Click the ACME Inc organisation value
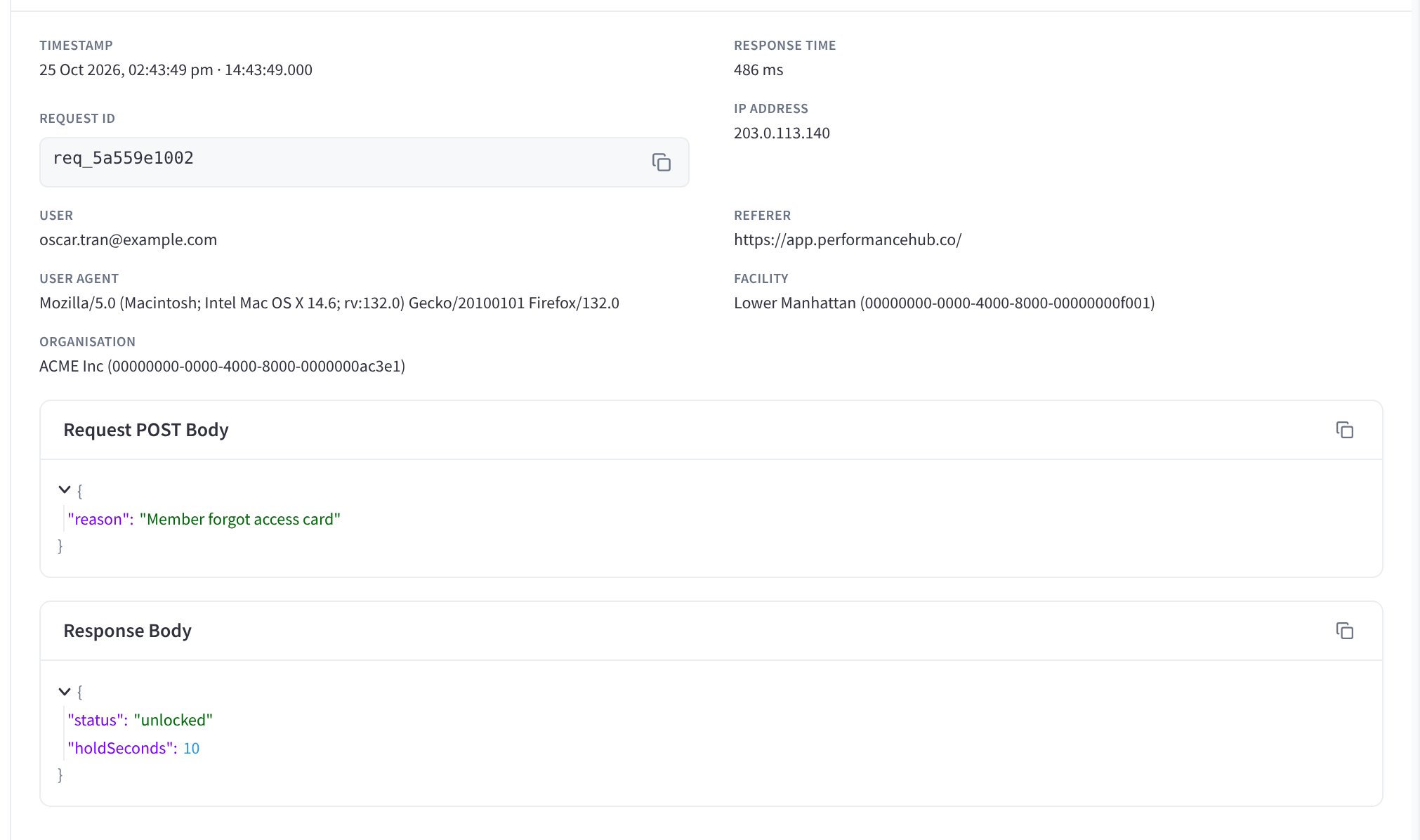This screenshot has width=1420, height=840. pyautogui.click(x=222, y=366)
